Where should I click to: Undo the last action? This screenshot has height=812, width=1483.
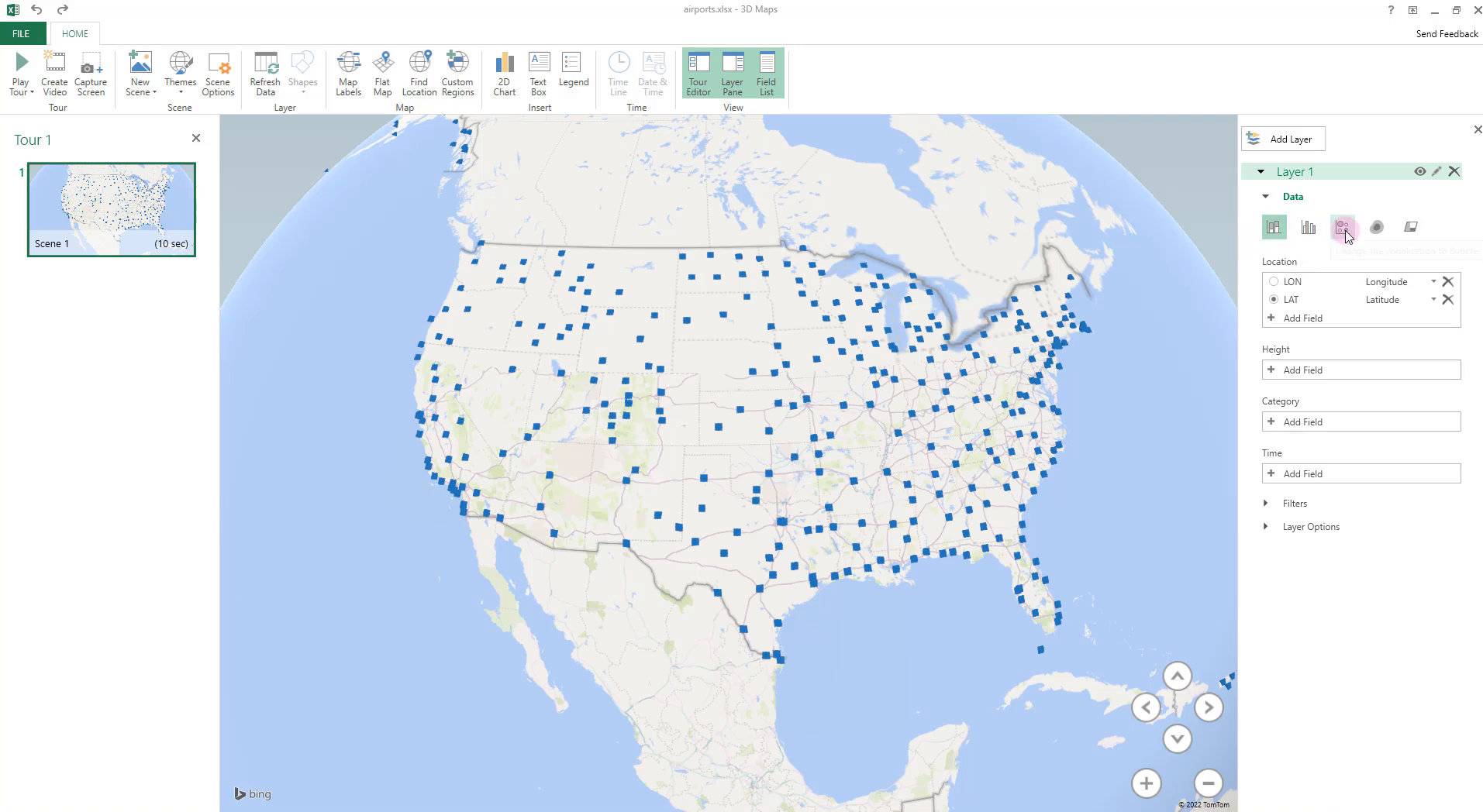(36, 10)
